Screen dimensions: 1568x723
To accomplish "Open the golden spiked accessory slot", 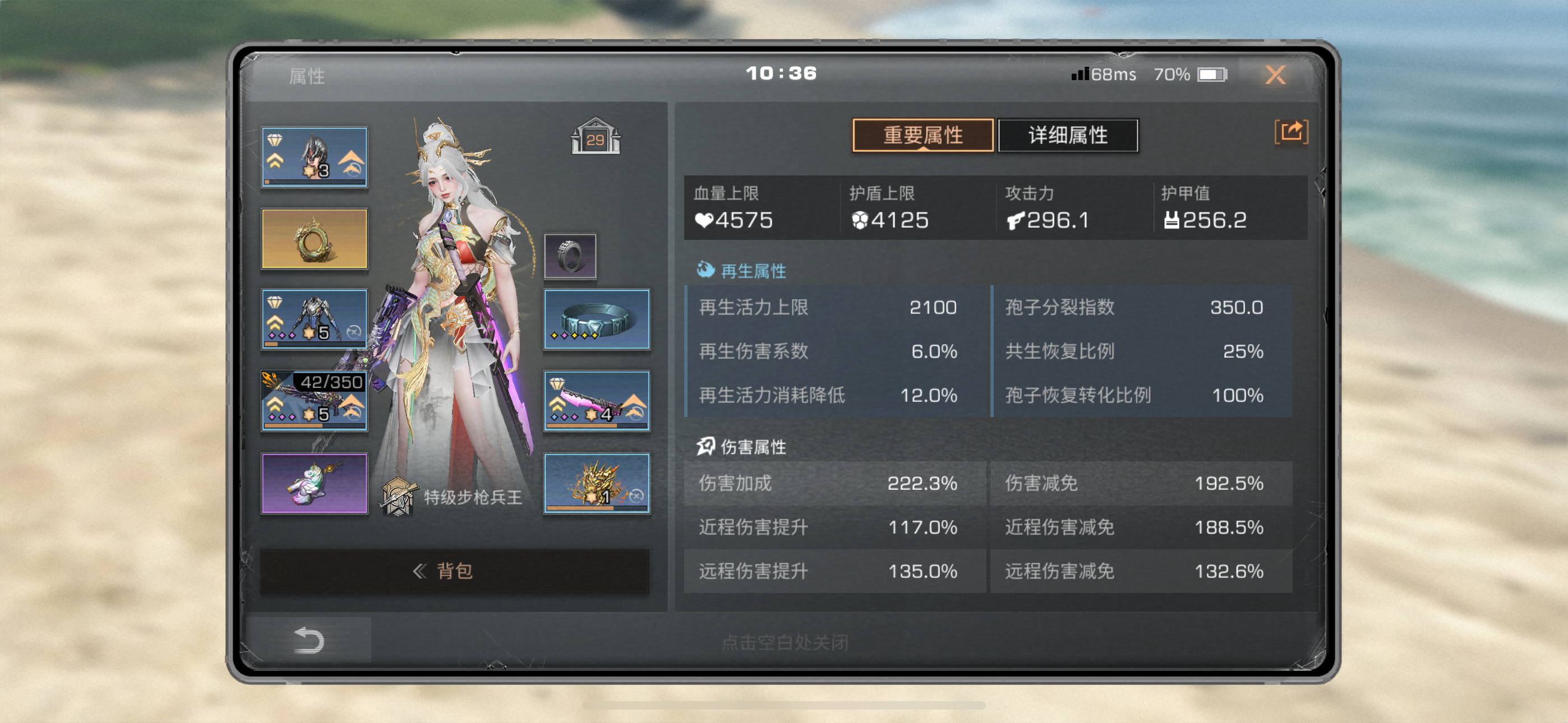I will point(597,483).
